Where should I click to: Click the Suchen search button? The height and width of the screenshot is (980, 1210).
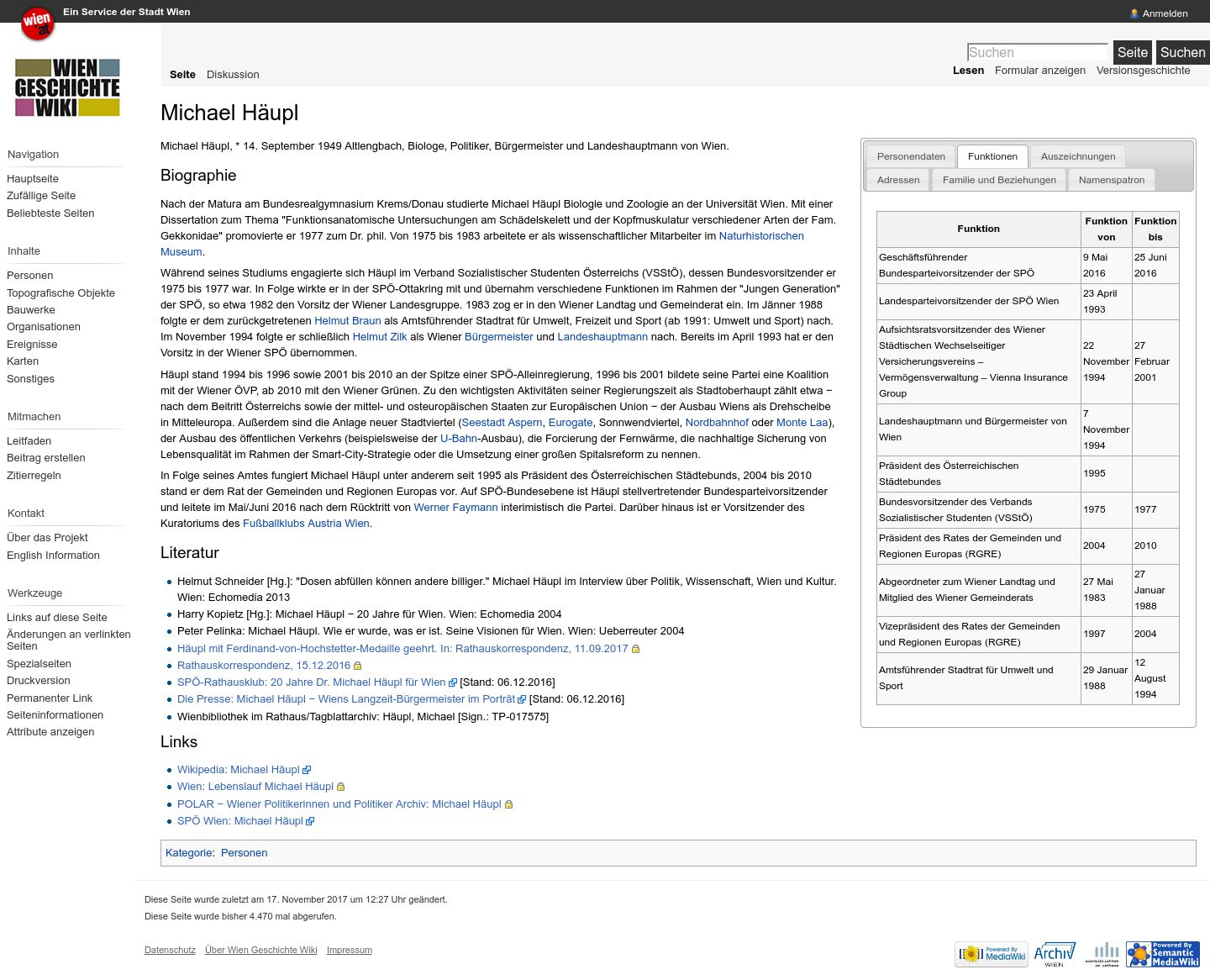[1182, 52]
